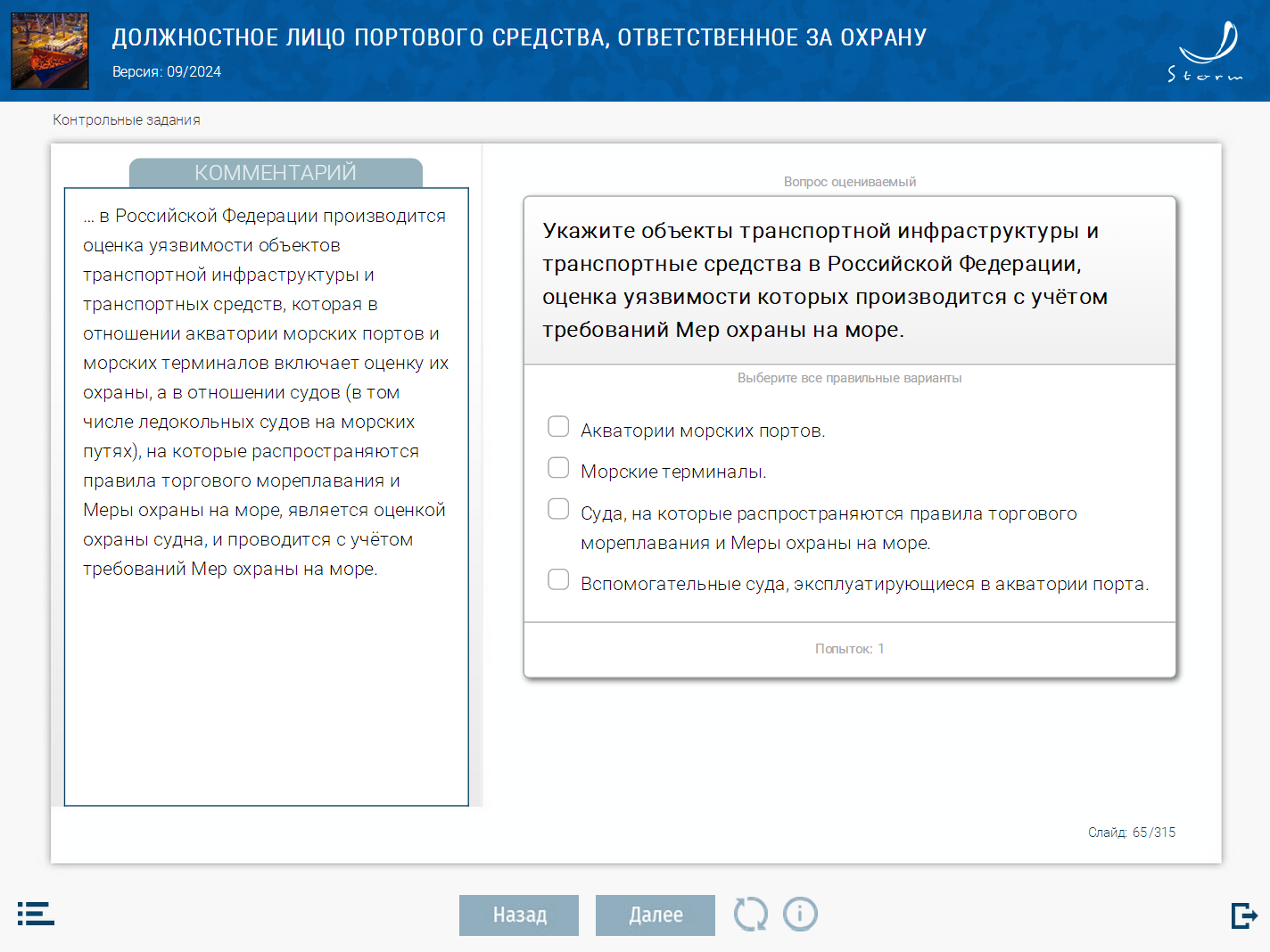1270x952 pixels.
Task: Open the table of contents menu icon
Action: click(x=36, y=914)
